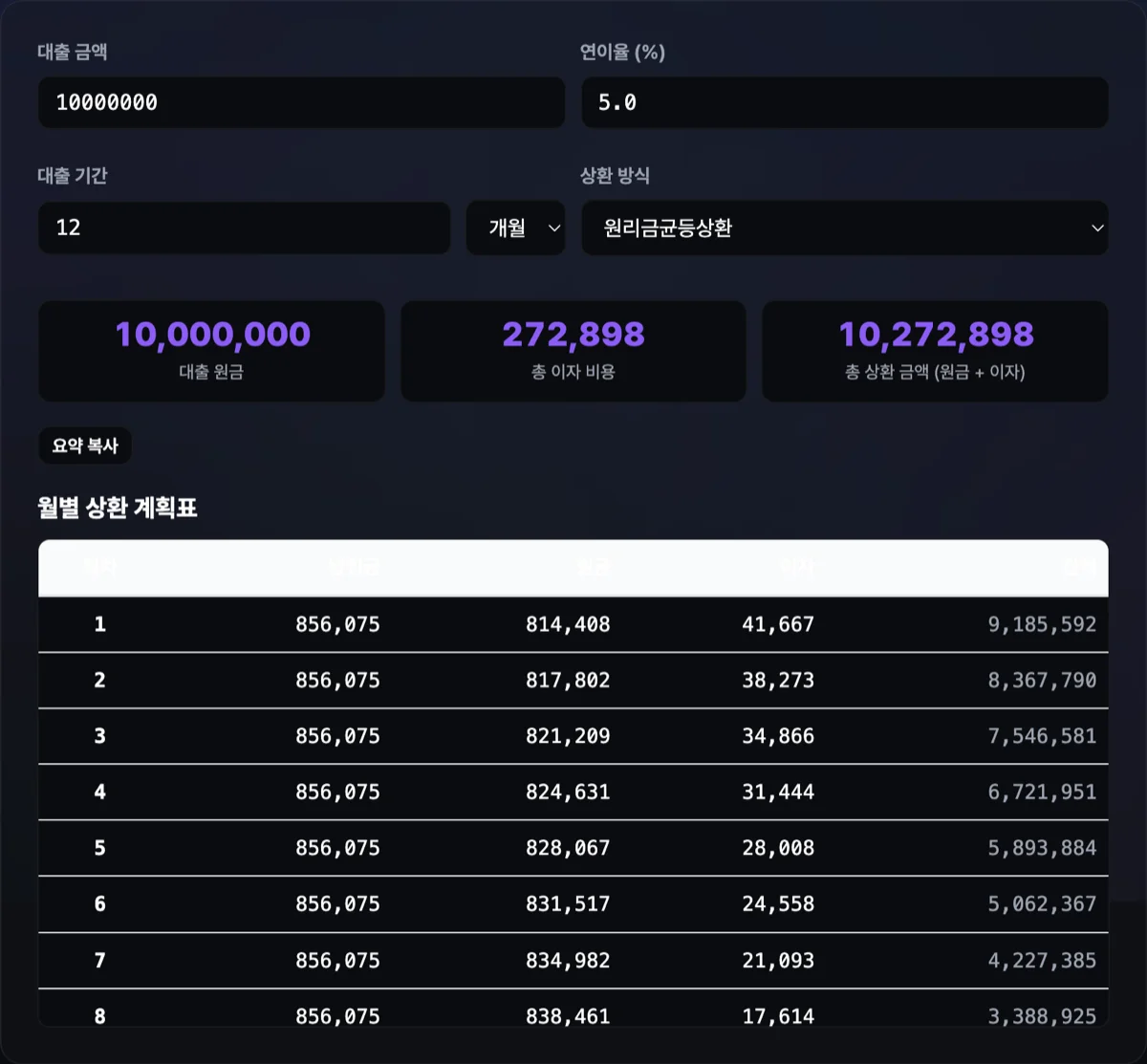This screenshot has height=1064, width=1147.
Task: Select the 총 상환 금액 10,272,898 card
Action: coord(935,351)
